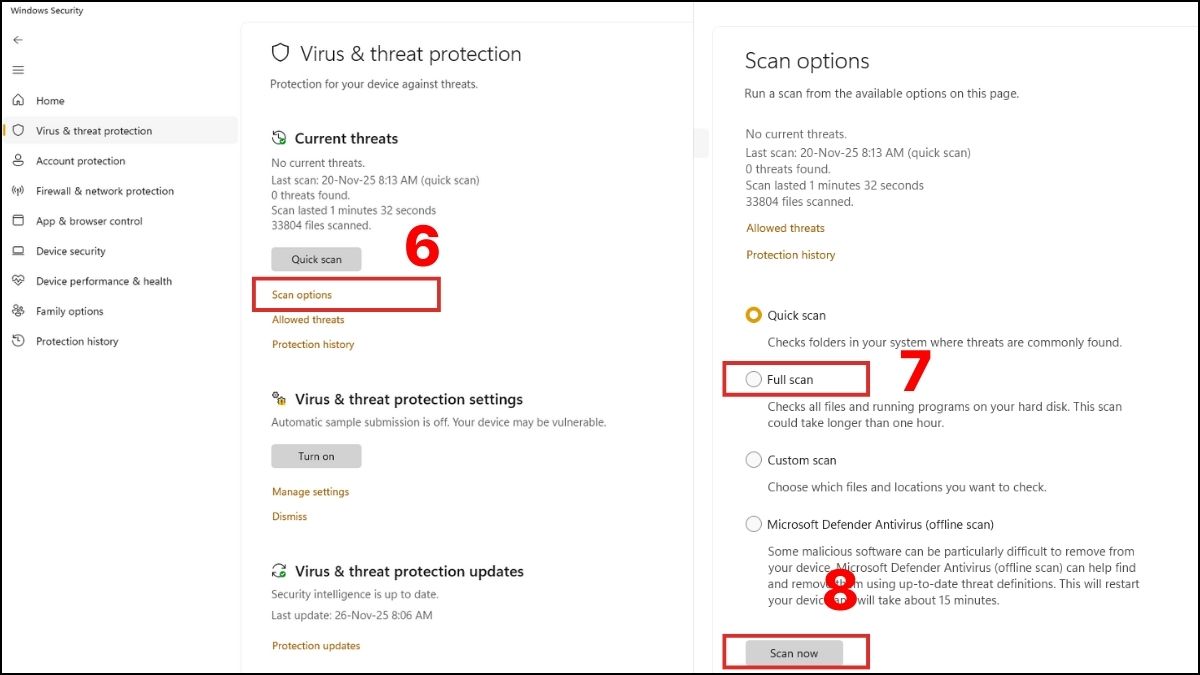The height and width of the screenshot is (675, 1200).
Task: Click the Family options icon
Action: tap(20, 311)
